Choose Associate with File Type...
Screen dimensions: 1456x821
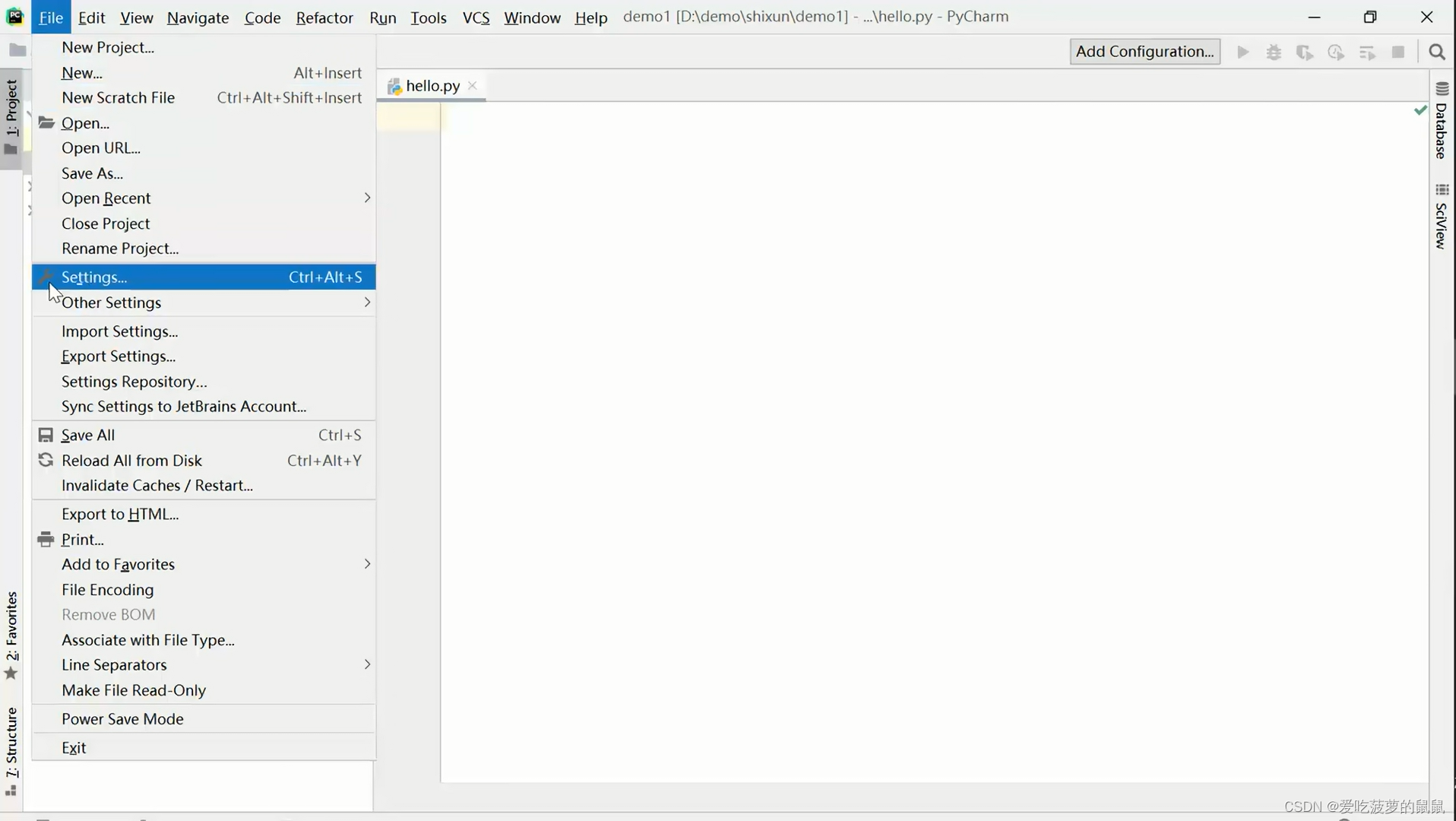coord(204,640)
